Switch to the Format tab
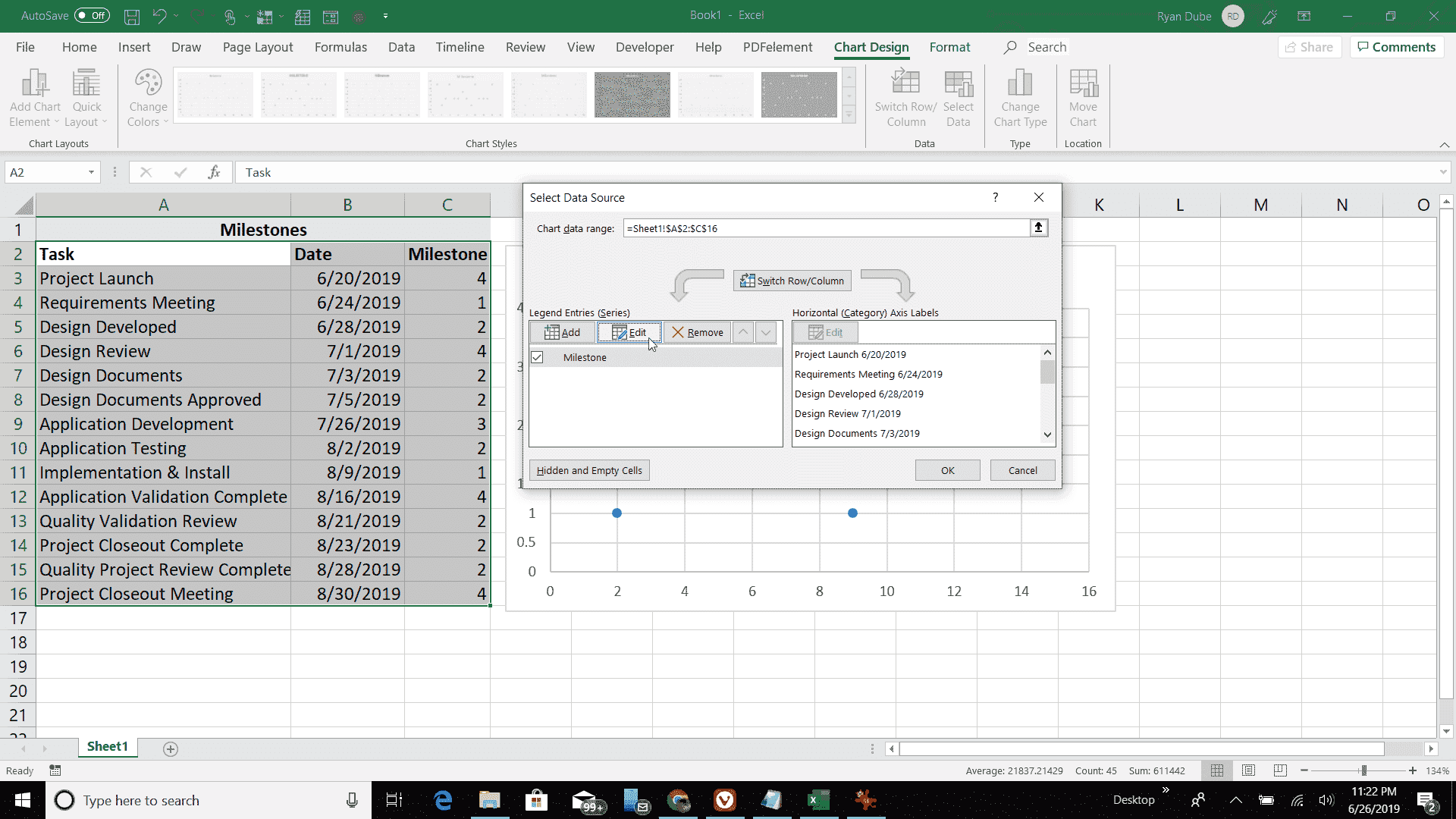 949,47
